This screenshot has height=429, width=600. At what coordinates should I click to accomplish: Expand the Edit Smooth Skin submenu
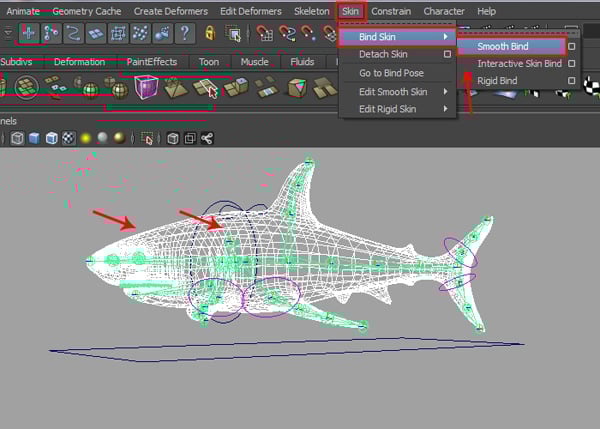[x=398, y=92]
